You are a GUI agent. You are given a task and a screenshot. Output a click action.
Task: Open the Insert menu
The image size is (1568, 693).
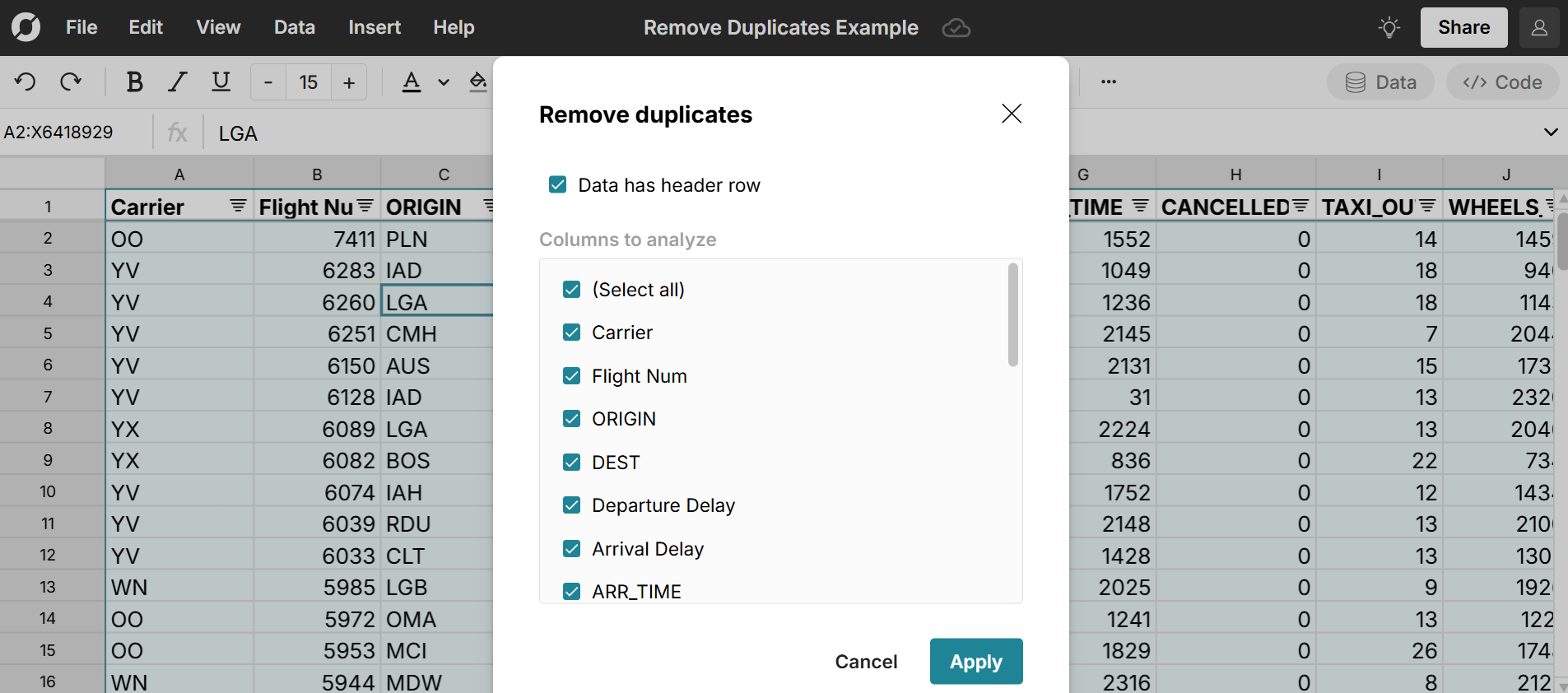click(374, 27)
